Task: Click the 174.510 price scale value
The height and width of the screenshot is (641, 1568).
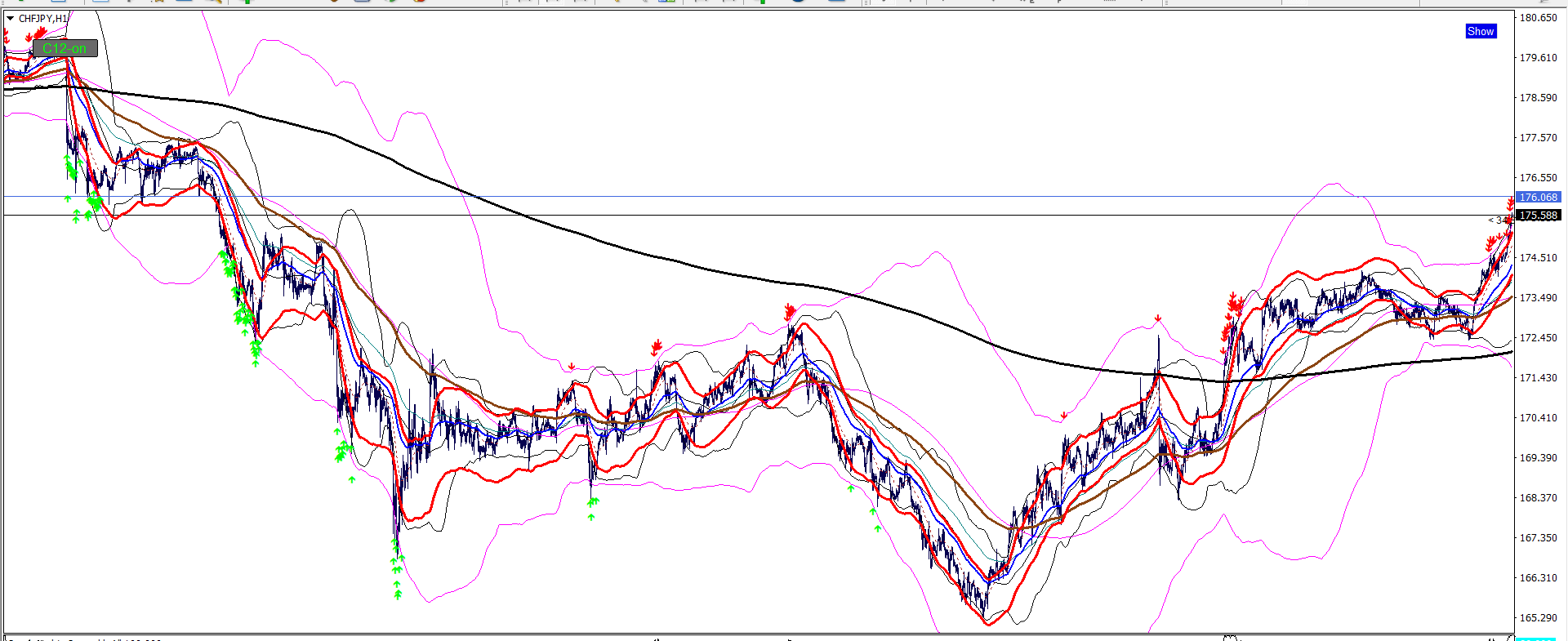Action: tap(1538, 257)
